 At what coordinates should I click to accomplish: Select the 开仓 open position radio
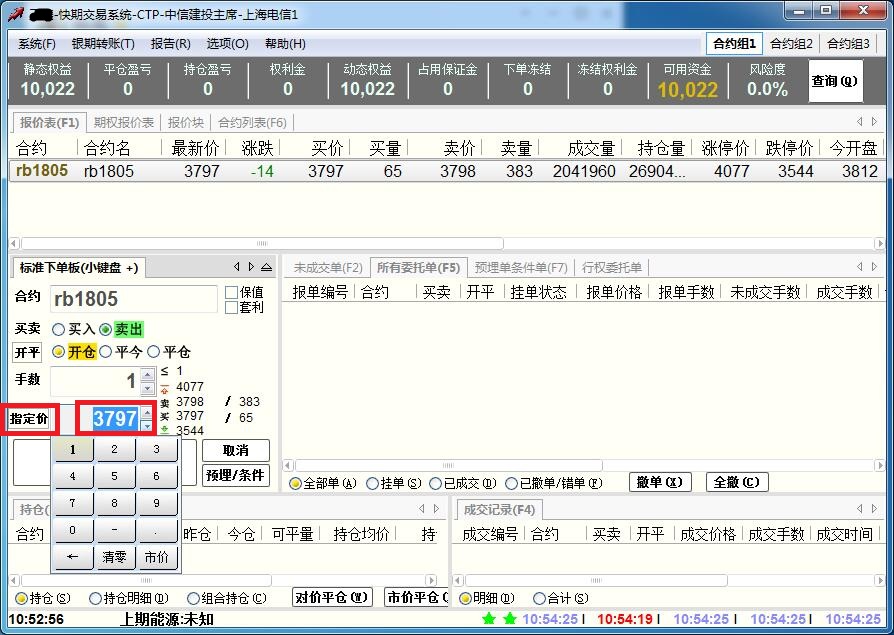(x=58, y=352)
